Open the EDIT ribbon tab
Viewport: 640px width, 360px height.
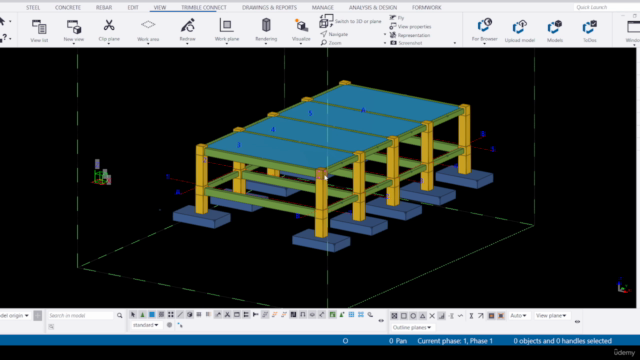[133, 7]
